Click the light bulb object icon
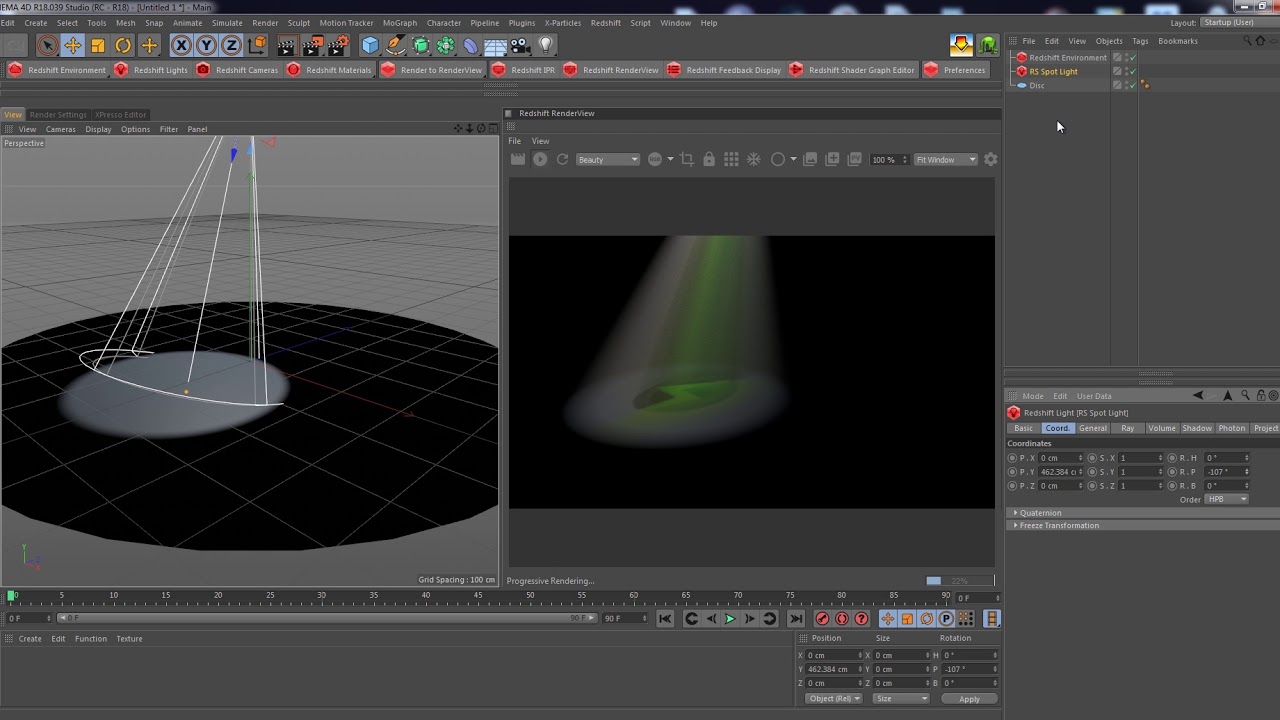Screen dimensions: 1280x720 point(546,45)
